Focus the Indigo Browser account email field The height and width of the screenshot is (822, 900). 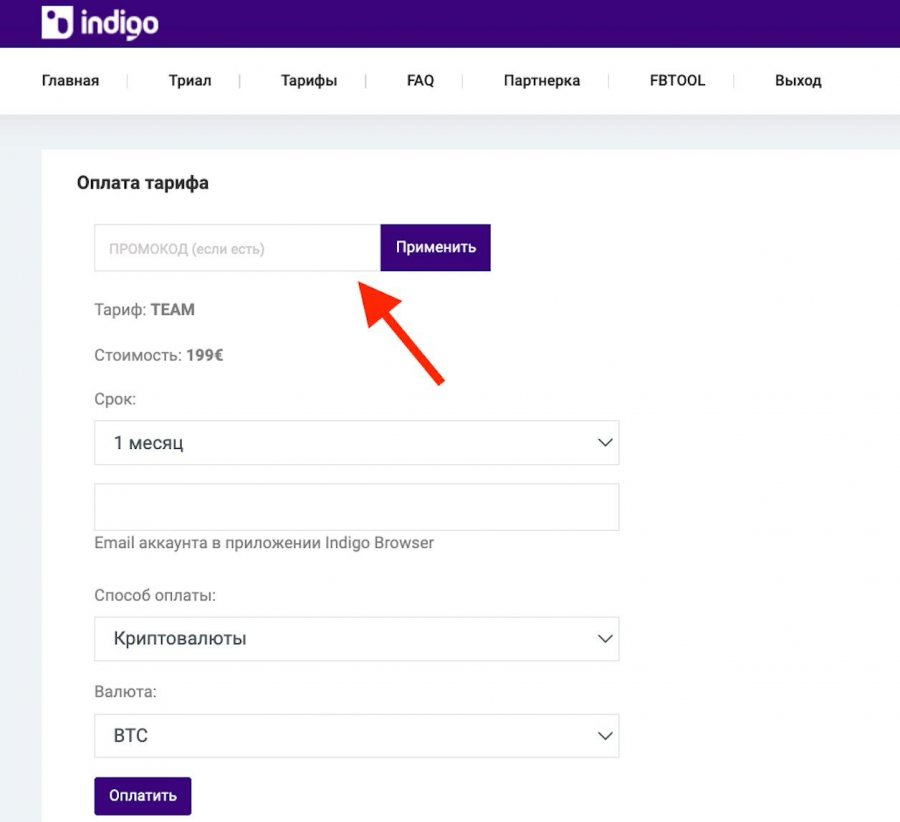click(356, 507)
